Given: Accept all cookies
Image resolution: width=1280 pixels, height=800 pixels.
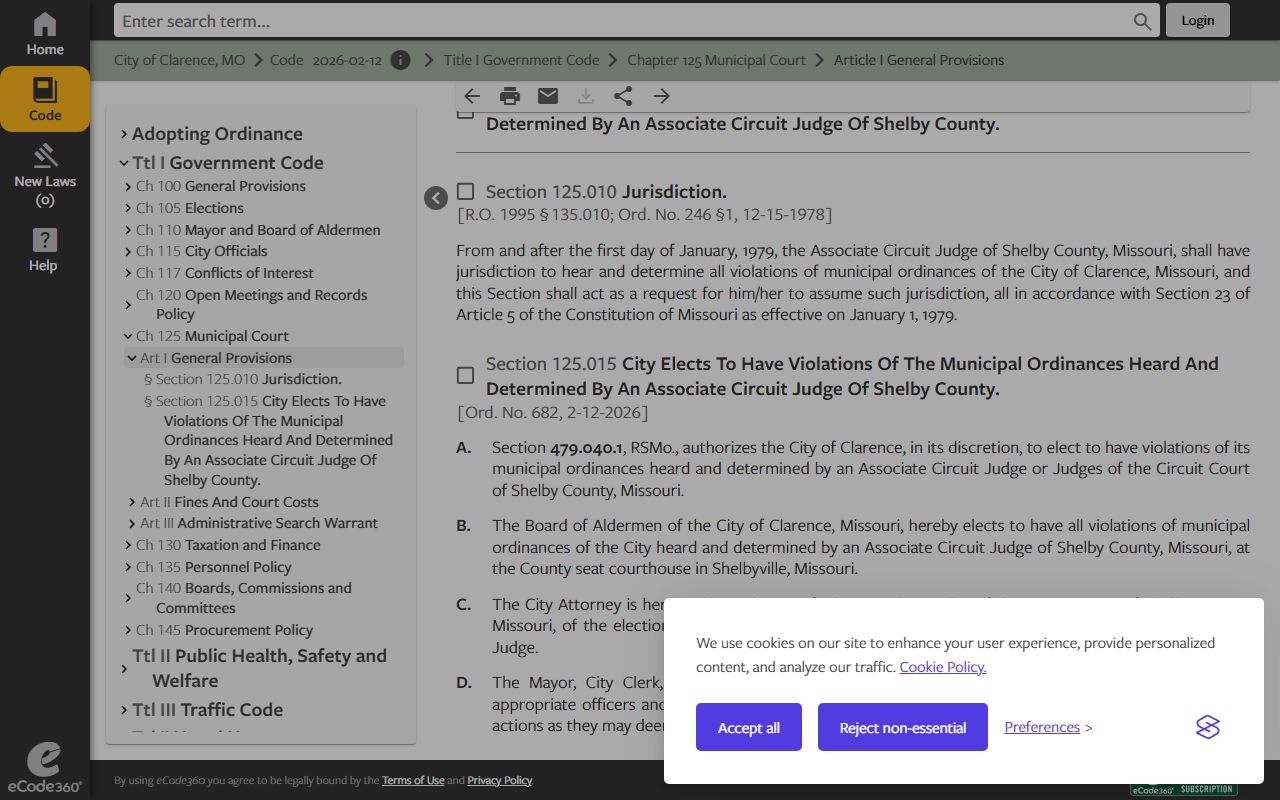Looking at the screenshot, I should (749, 727).
